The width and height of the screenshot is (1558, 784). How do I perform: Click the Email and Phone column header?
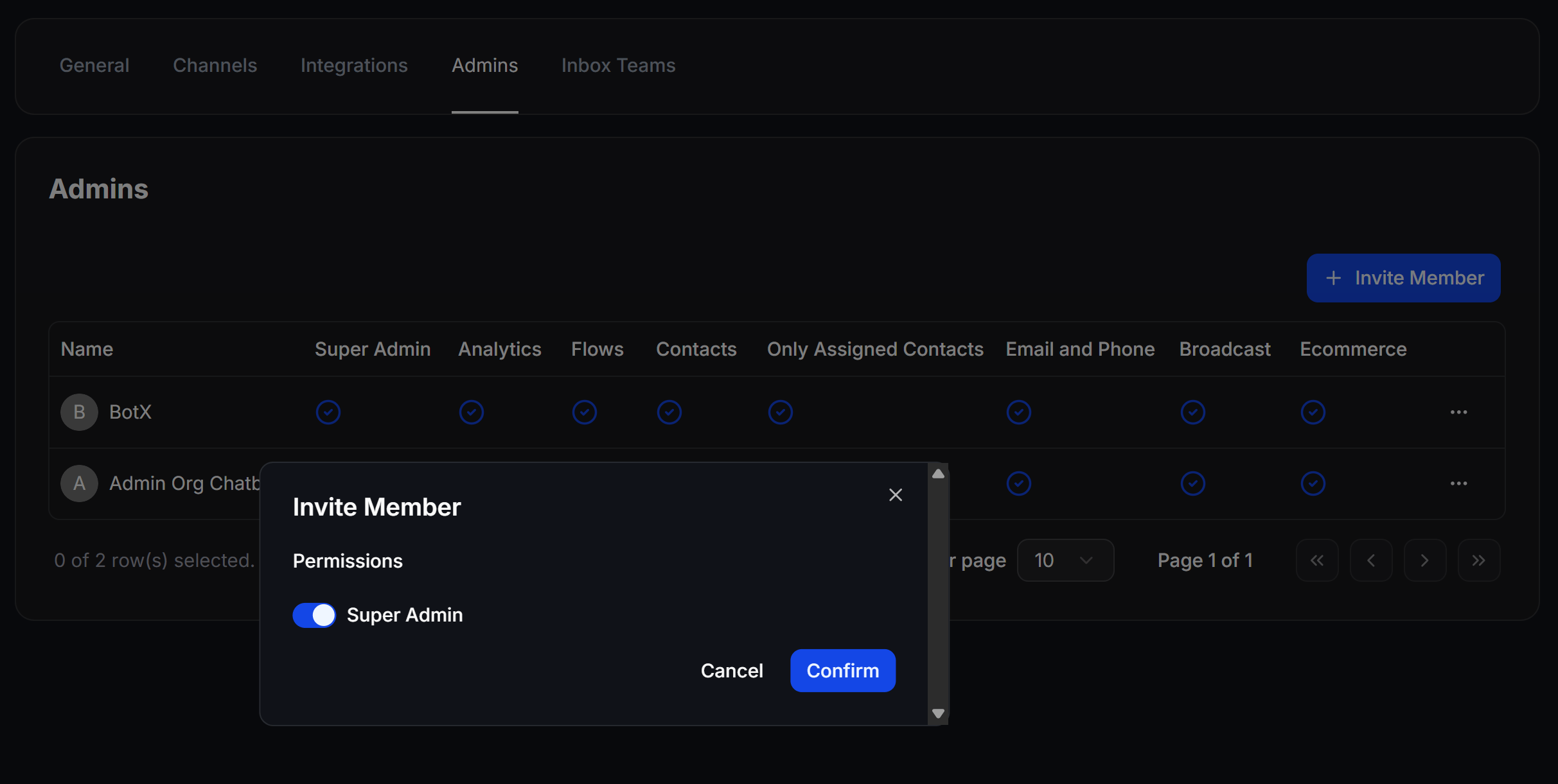(x=1080, y=349)
